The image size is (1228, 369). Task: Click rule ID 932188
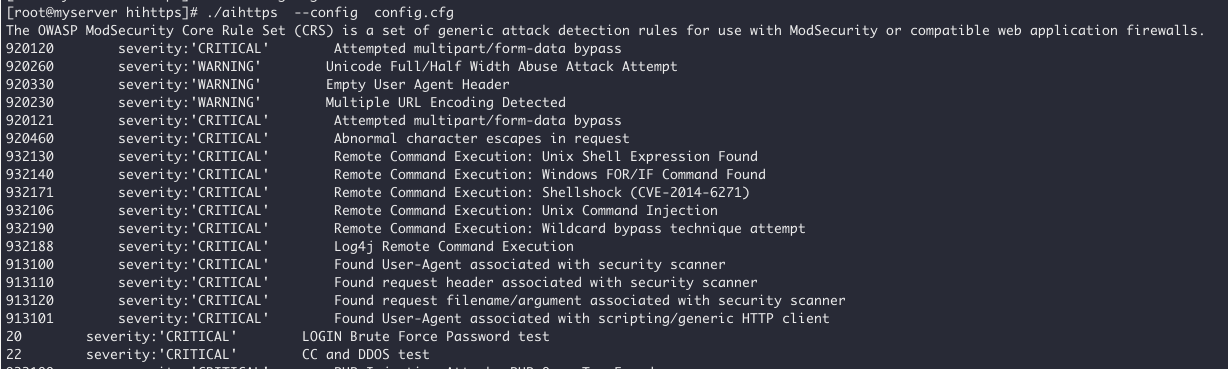(x=29, y=247)
